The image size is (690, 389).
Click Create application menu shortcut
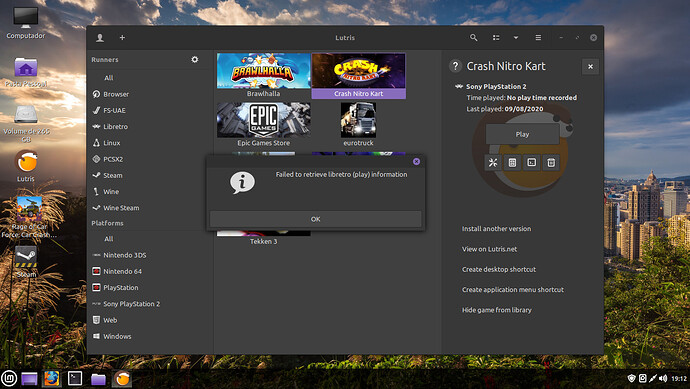(x=513, y=290)
